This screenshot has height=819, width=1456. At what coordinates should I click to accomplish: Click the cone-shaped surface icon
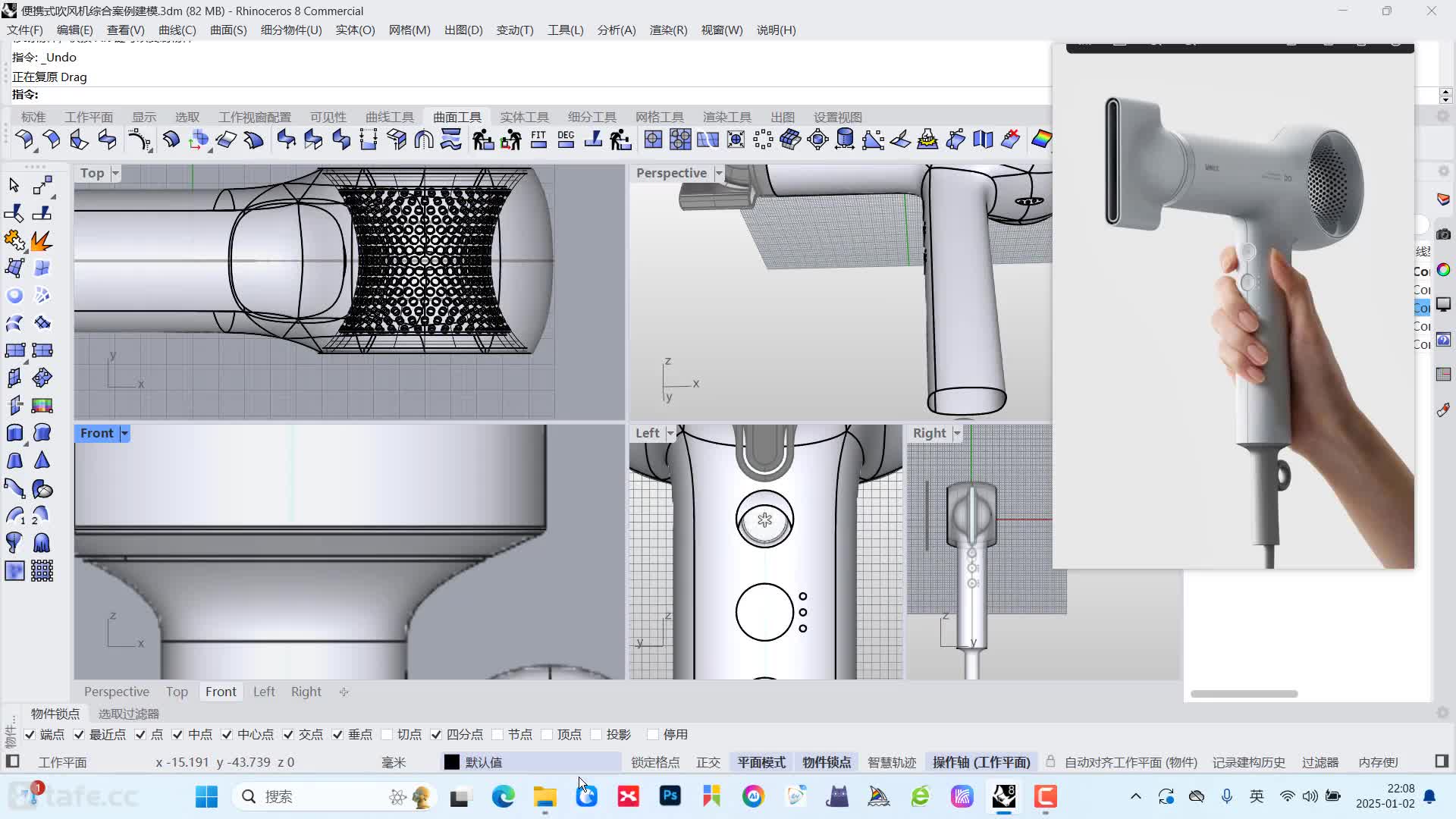point(42,460)
